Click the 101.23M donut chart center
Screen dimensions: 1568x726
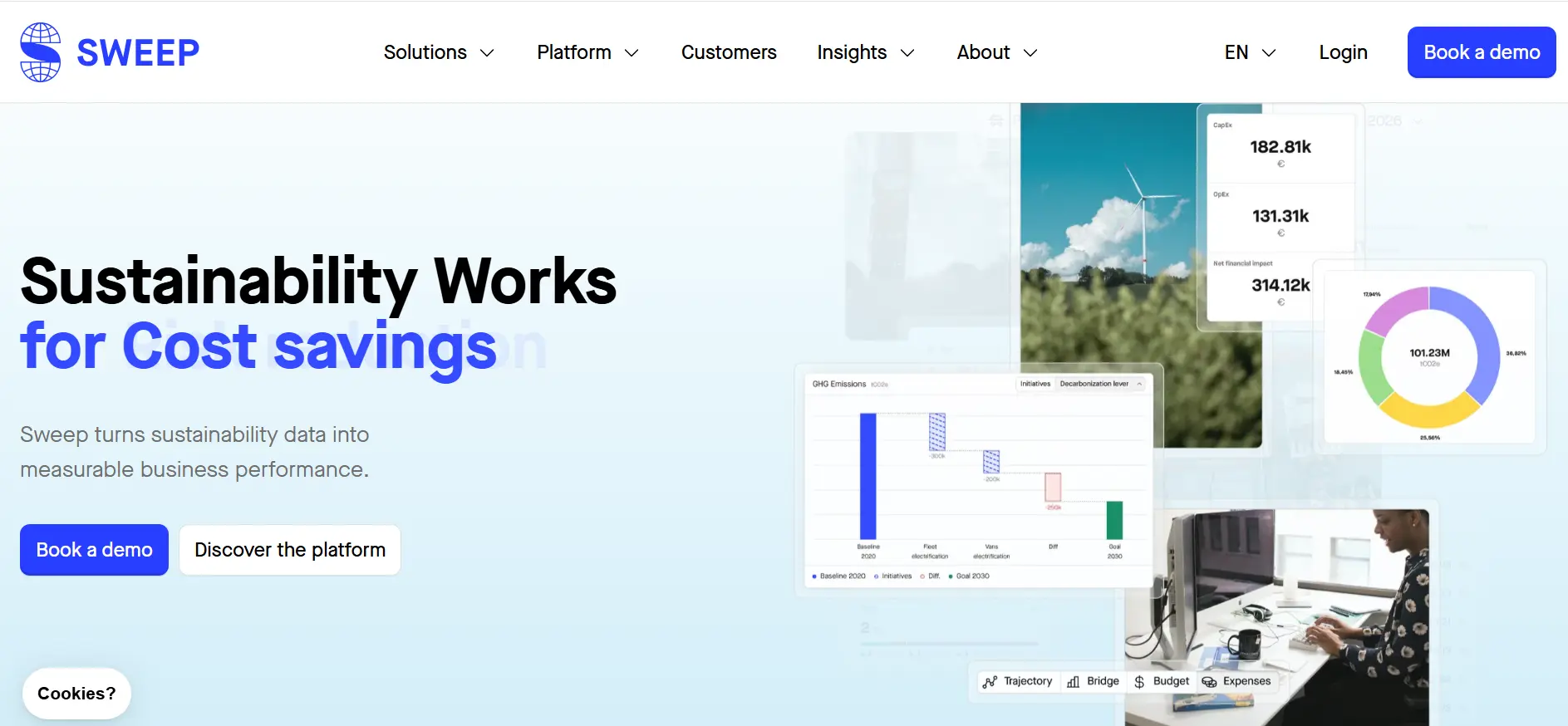[1429, 357]
